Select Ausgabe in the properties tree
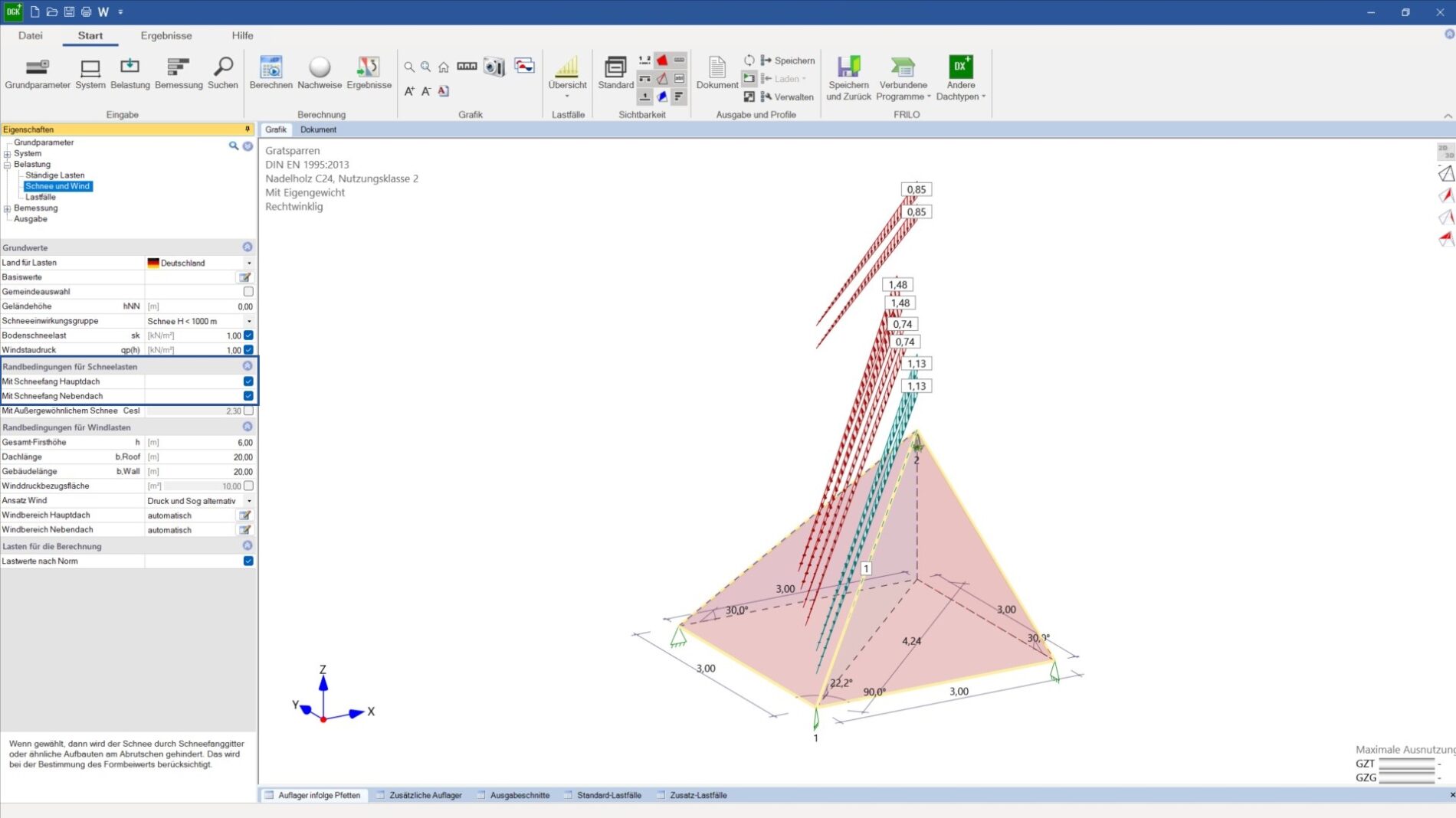The image size is (1456, 818). 31,219
